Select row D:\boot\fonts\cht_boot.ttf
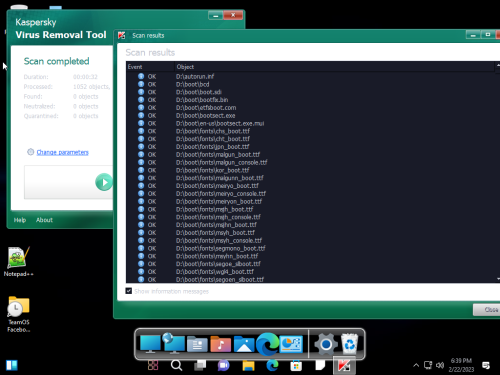This screenshot has height=375, width=500. point(310,139)
